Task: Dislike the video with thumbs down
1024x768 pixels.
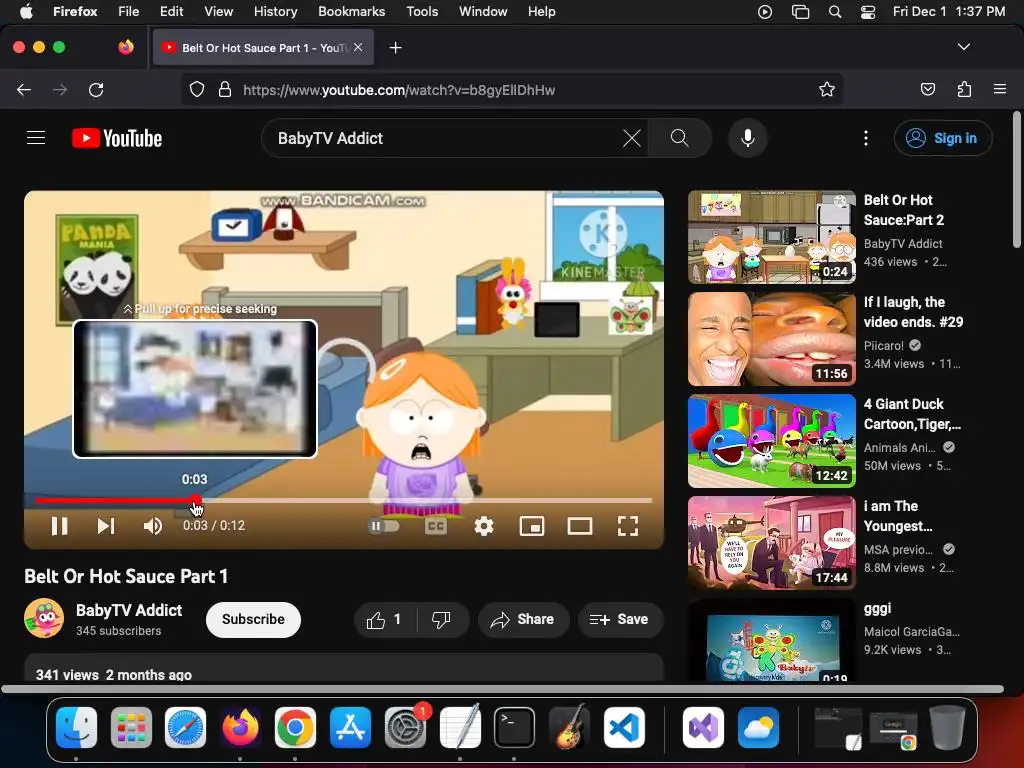Action: [x=442, y=619]
